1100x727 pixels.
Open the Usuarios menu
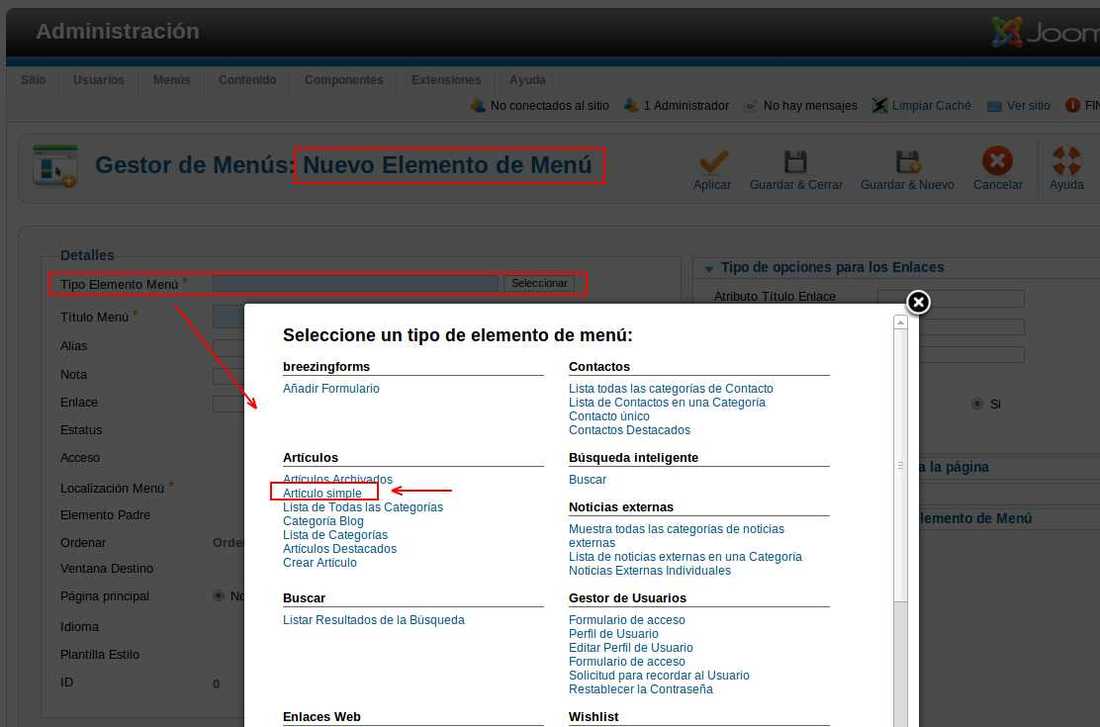pos(98,80)
